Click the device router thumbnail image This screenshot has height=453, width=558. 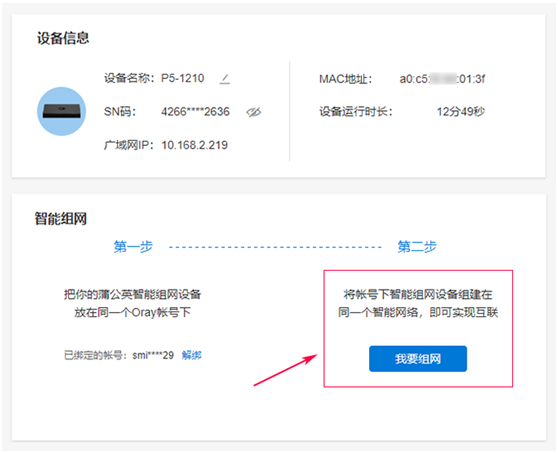coord(62,111)
